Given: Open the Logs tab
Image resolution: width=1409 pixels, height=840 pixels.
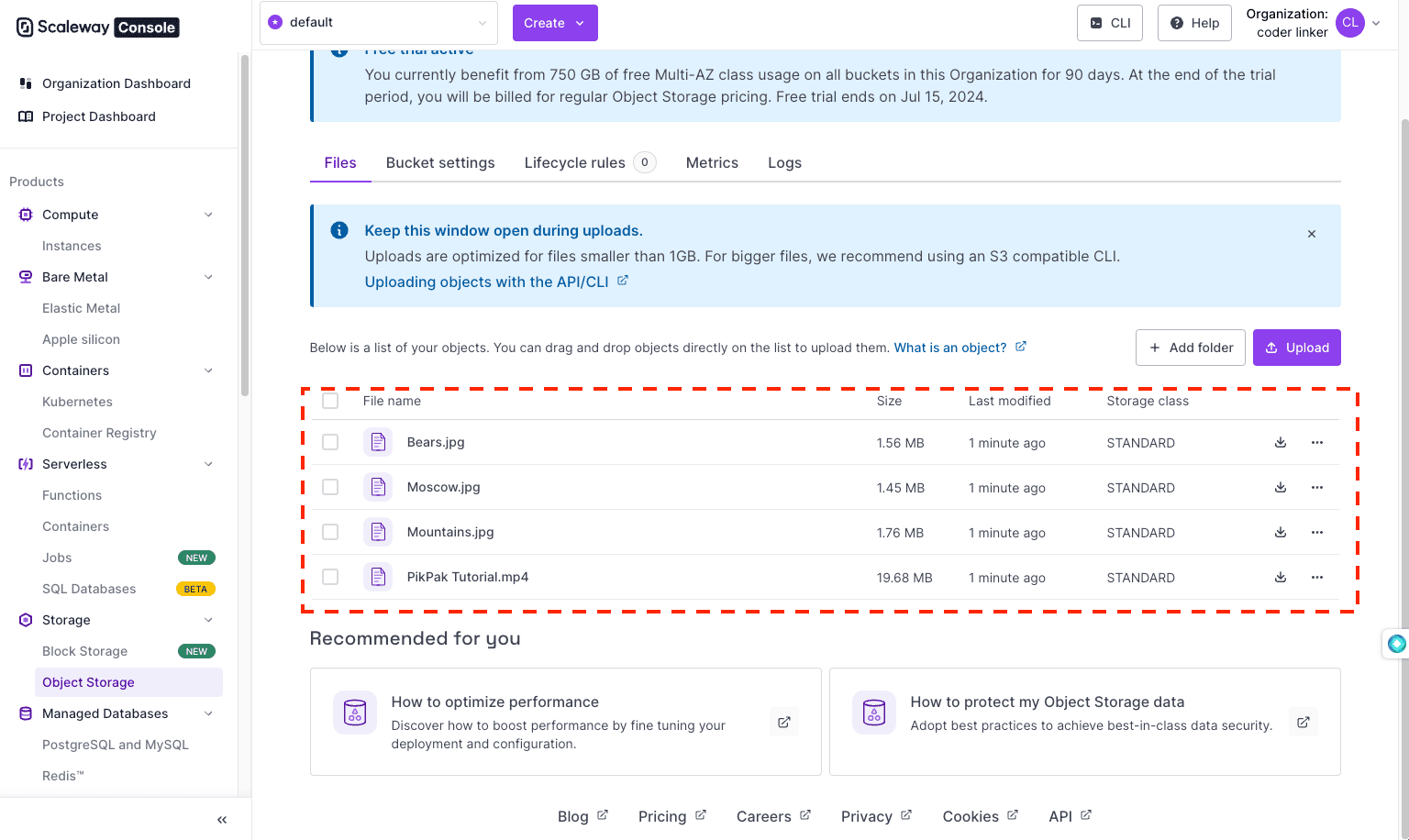Looking at the screenshot, I should [x=784, y=162].
